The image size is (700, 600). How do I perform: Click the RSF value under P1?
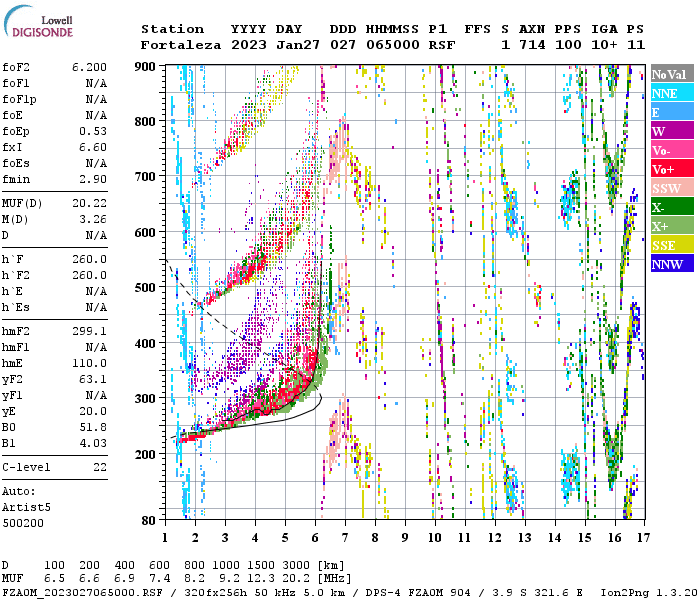(442, 45)
